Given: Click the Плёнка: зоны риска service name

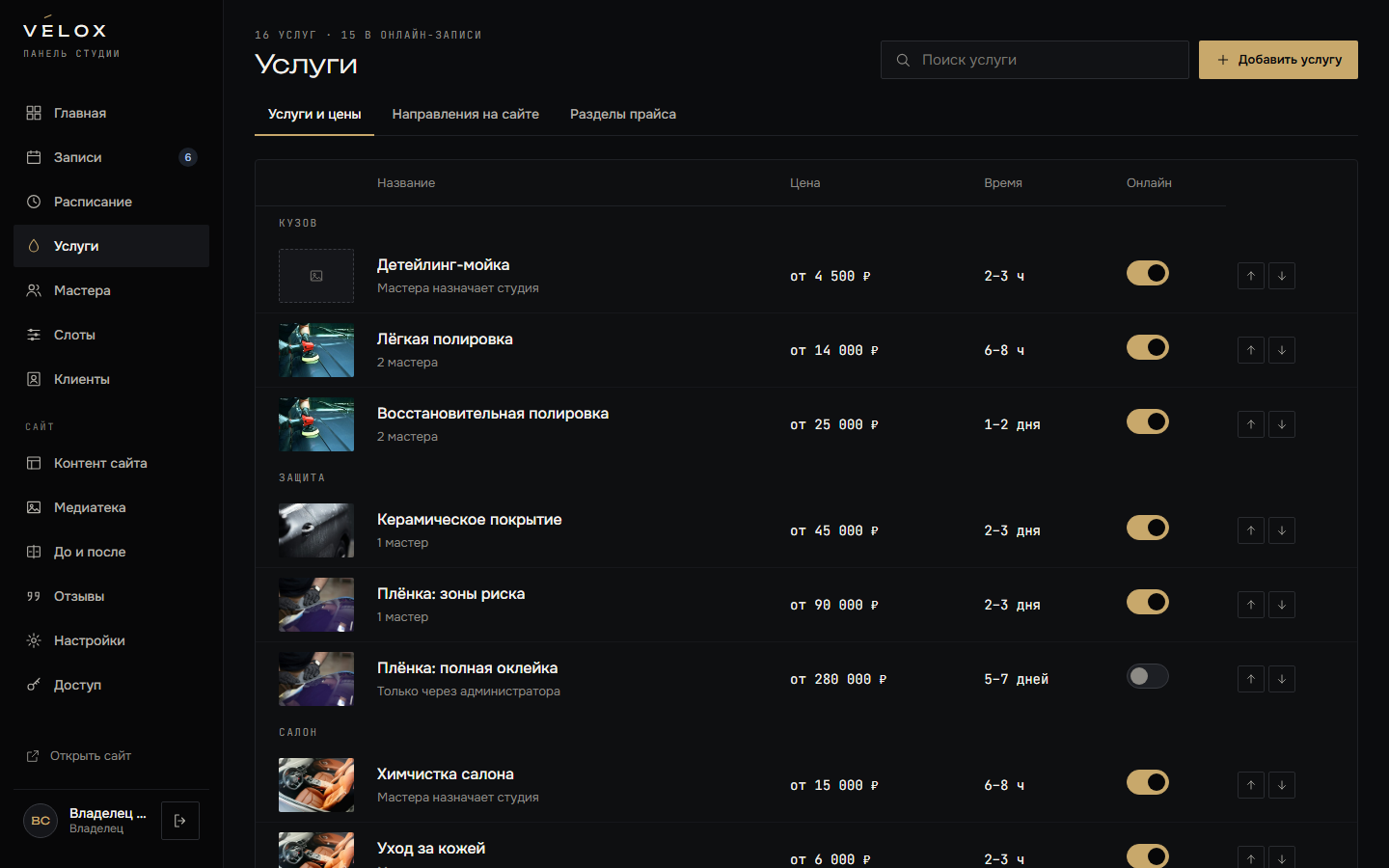Looking at the screenshot, I should pos(450,594).
